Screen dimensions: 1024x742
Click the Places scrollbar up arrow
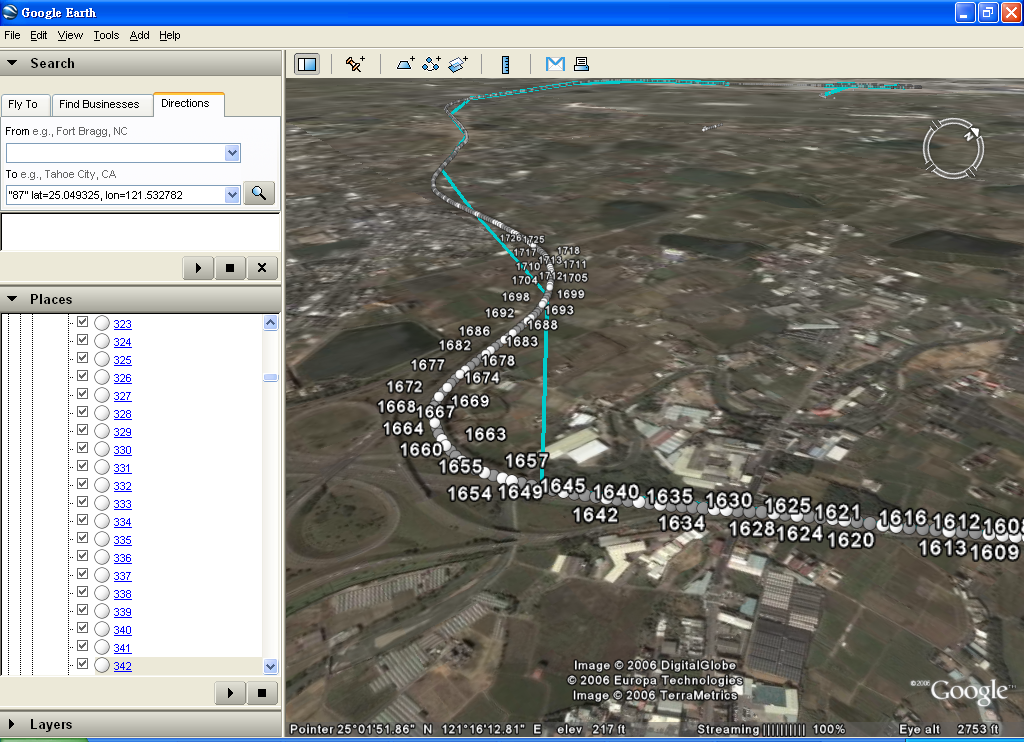click(x=270, y=323)
